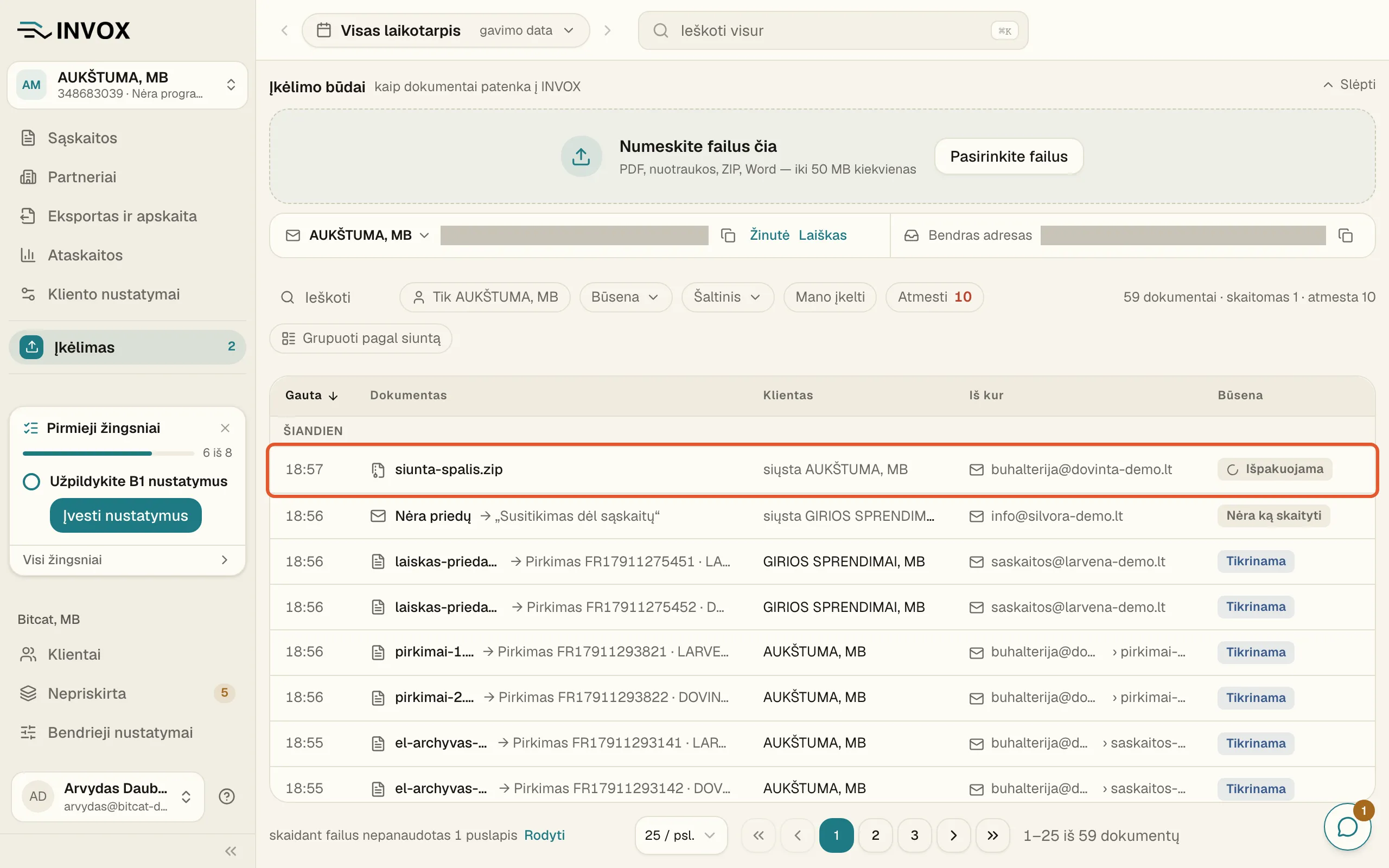
Task: Jump to the last page
Action: tap(992, 835)
